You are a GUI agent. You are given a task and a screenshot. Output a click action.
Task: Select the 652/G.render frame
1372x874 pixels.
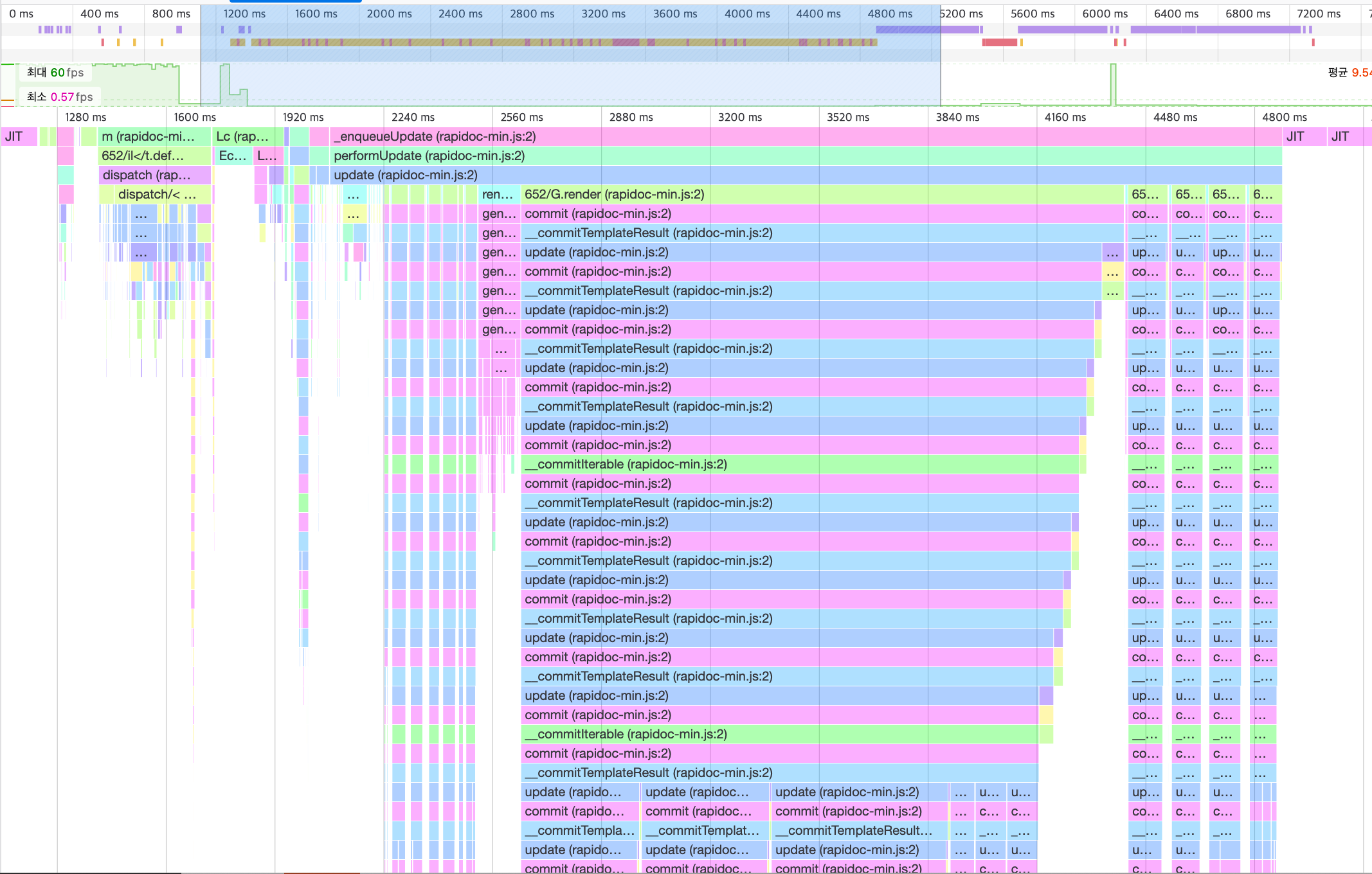coord(614,194)
